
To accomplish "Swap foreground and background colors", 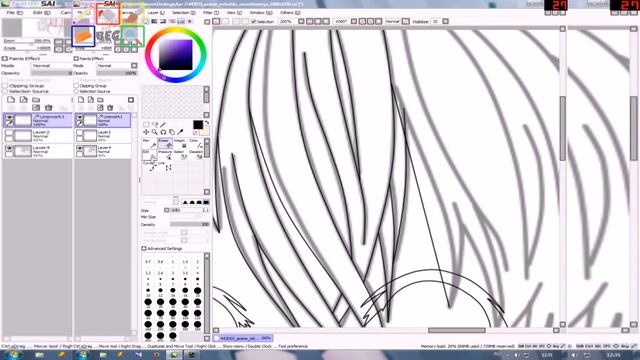I will coord(207,123).
